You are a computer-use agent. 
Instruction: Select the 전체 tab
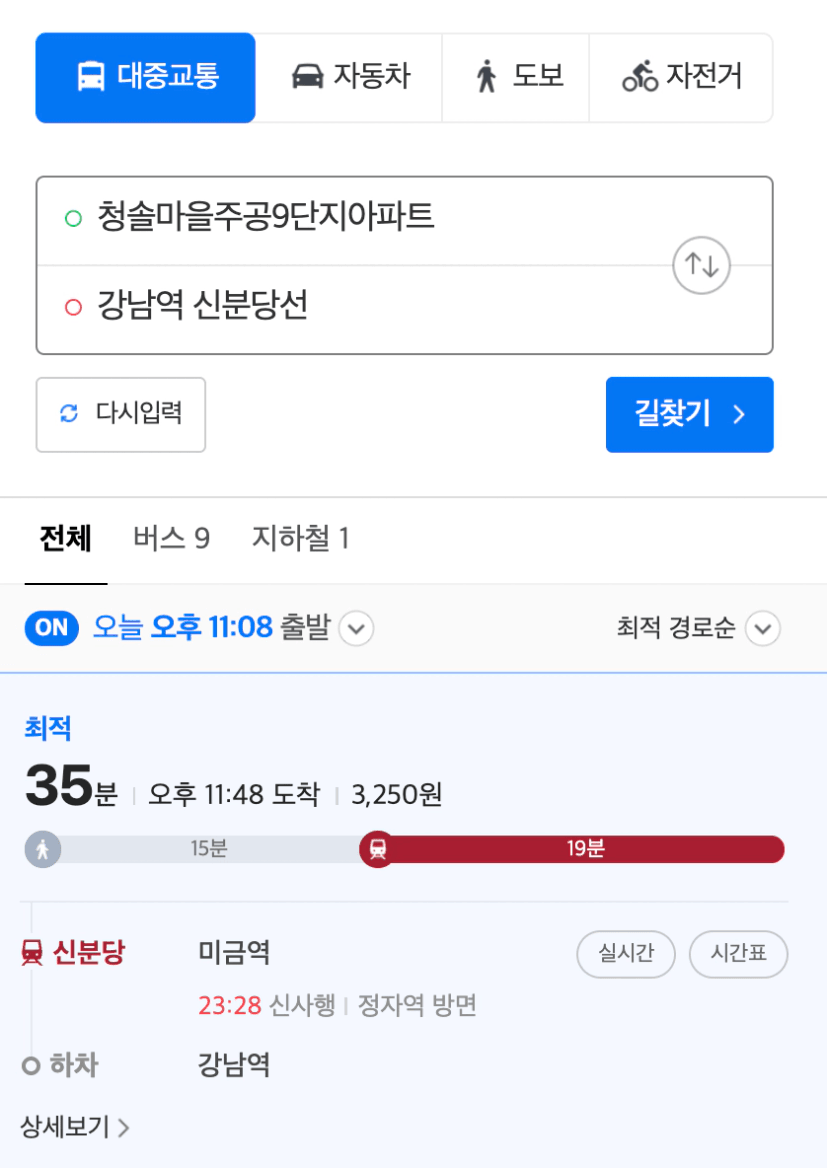tap(66, 538)
